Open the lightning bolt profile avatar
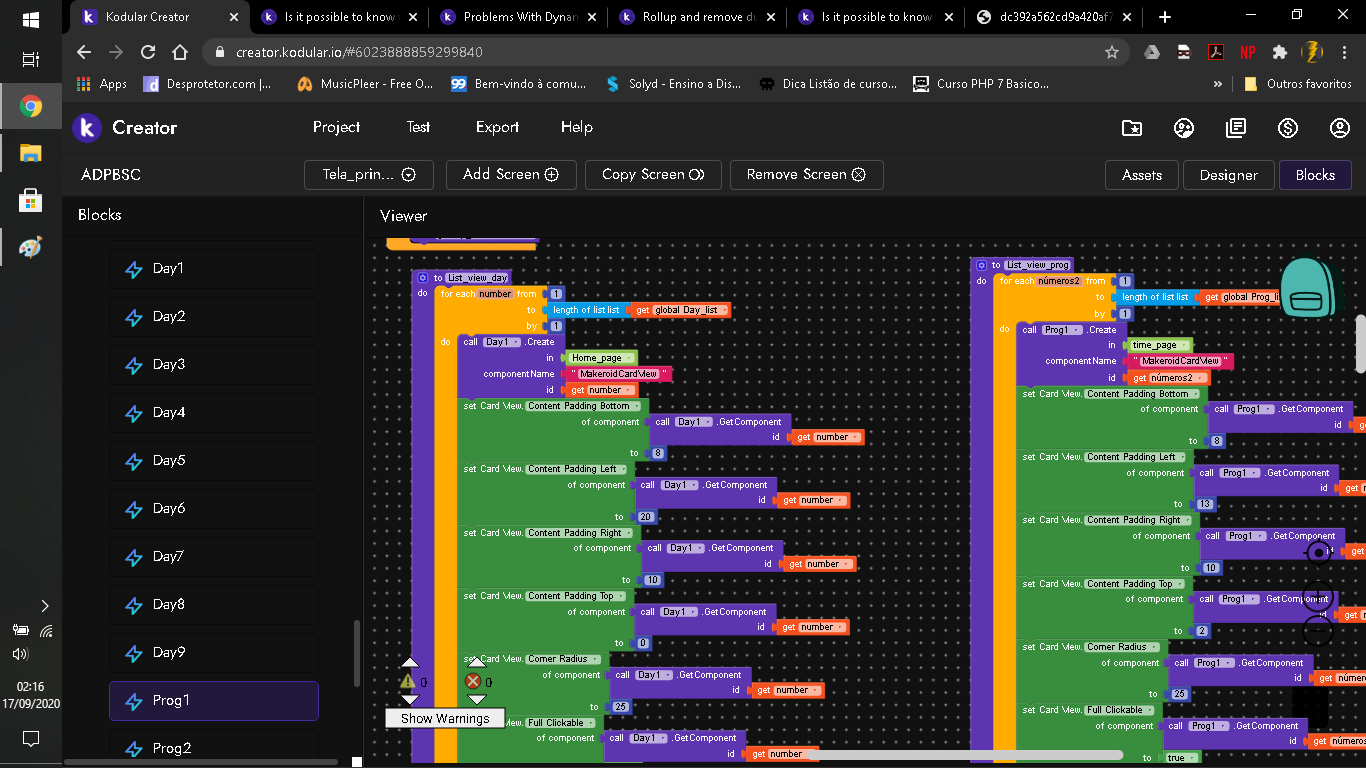The image size is (1366, 768). click(x=1312, y=52)
